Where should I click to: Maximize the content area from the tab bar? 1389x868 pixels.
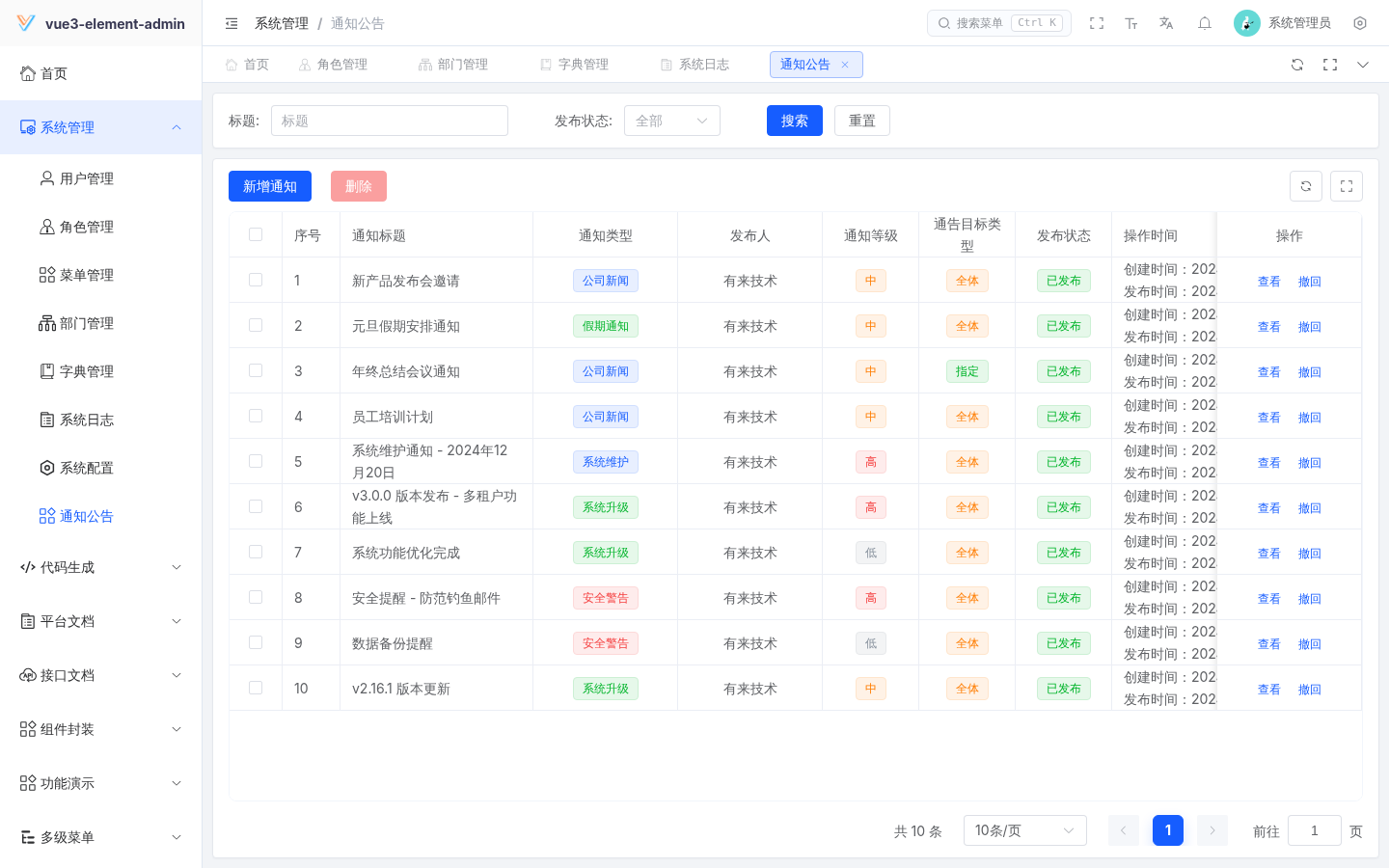point(1330,65)
